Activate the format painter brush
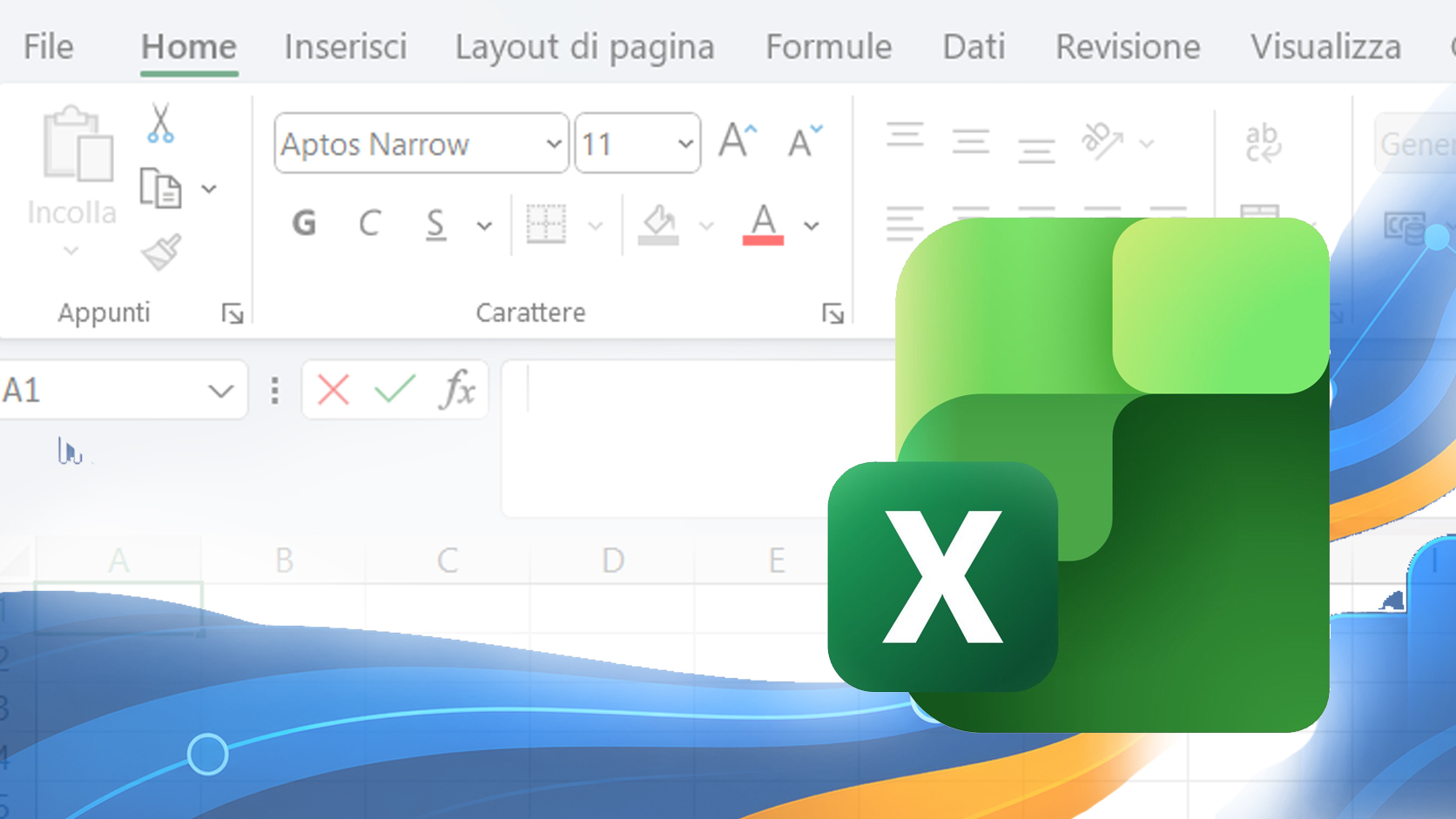This screenshot has height=819, width=1456. coord(161,252)
